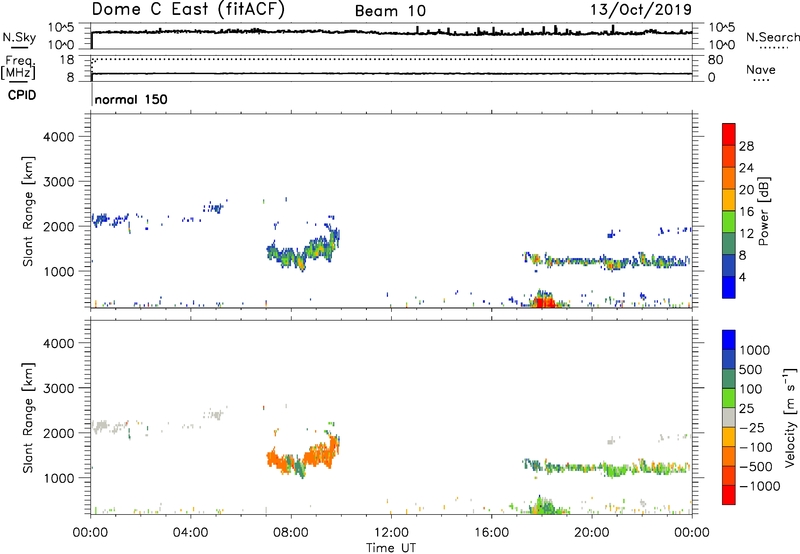Click the 'Nave' legend label
Image resolution: width=800 pixels, height=554 pixels.
tap(761, 69)
